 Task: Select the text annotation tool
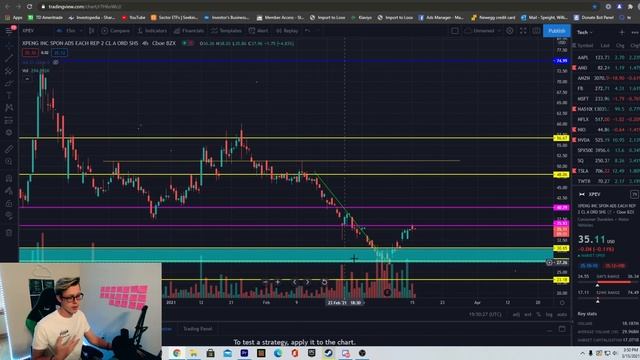pos(9,96)
